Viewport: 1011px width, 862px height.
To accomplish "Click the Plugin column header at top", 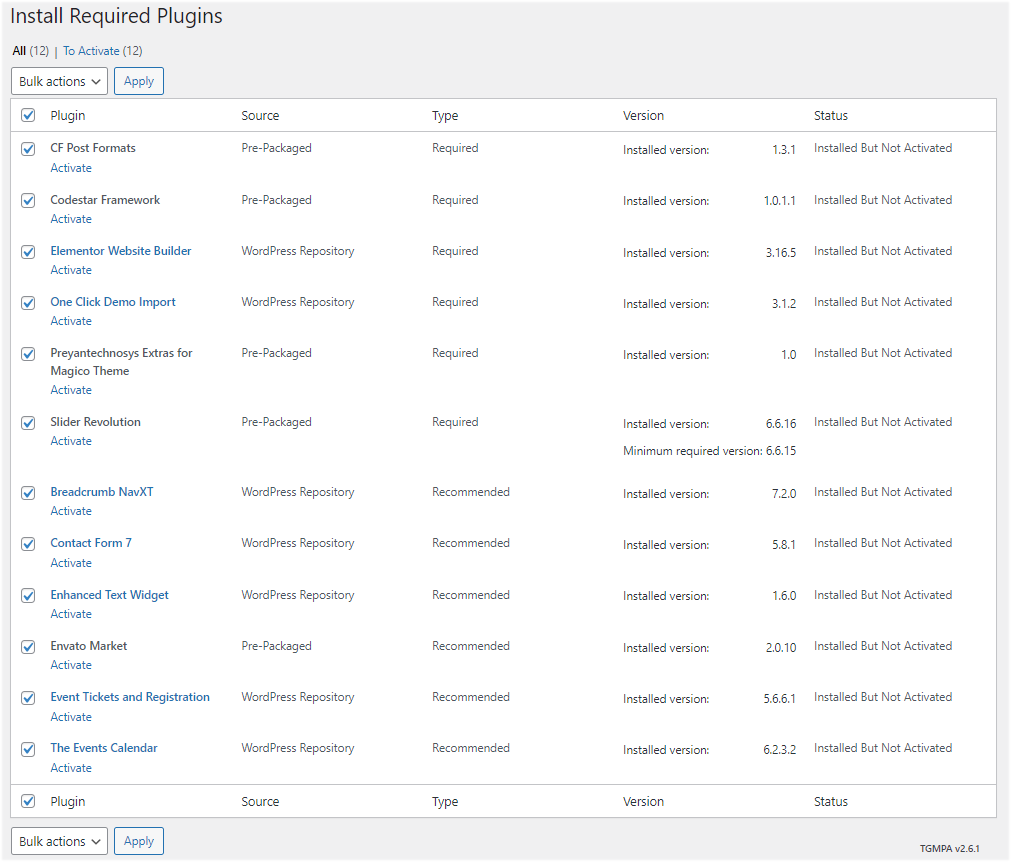I will click(68, 115).
